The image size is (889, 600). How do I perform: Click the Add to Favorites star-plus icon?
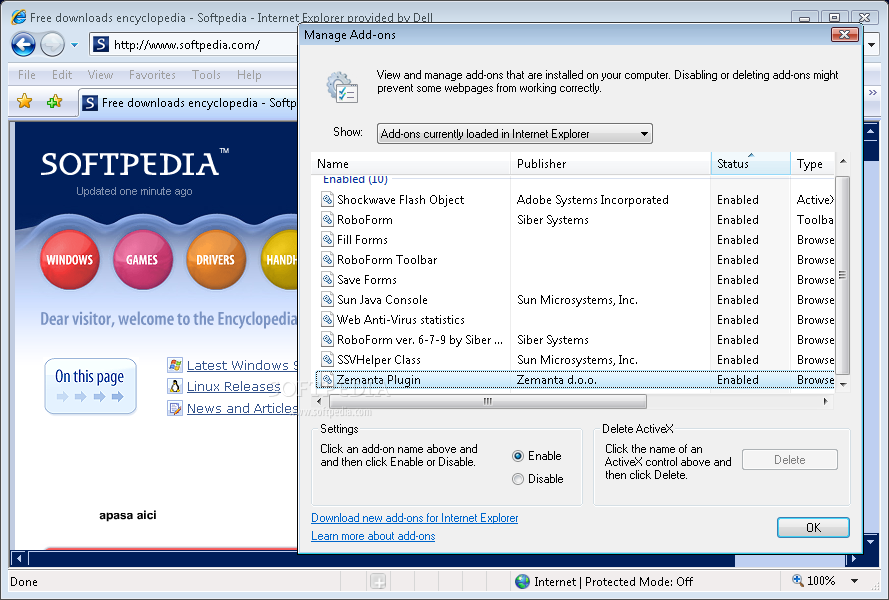[54, 102]
